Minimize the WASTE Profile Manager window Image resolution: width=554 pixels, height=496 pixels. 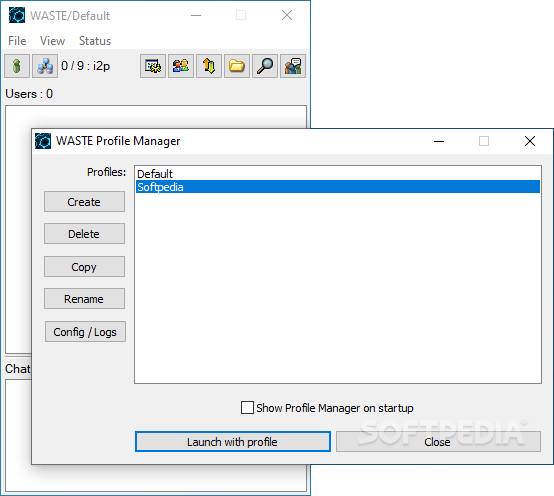[439, 141]
